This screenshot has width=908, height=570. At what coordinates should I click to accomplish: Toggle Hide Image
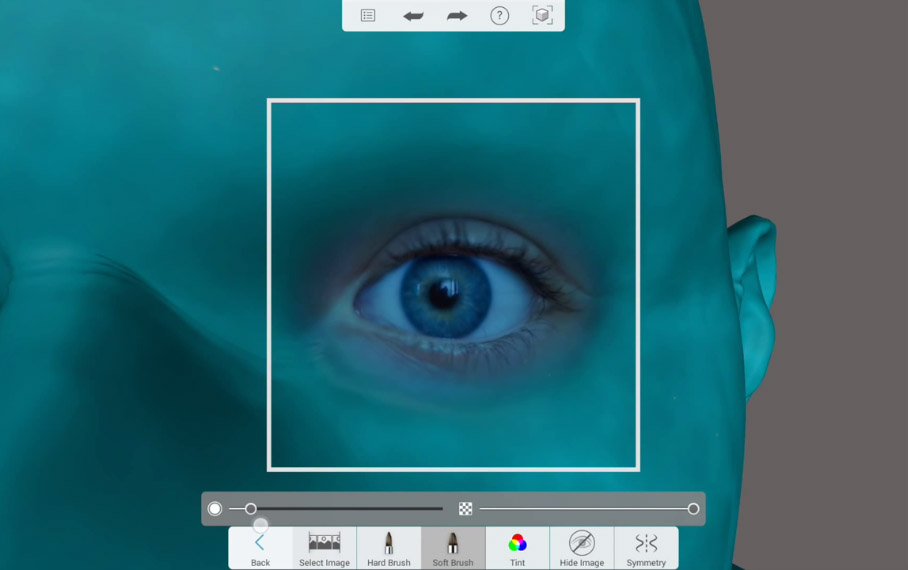coord(581,548)
